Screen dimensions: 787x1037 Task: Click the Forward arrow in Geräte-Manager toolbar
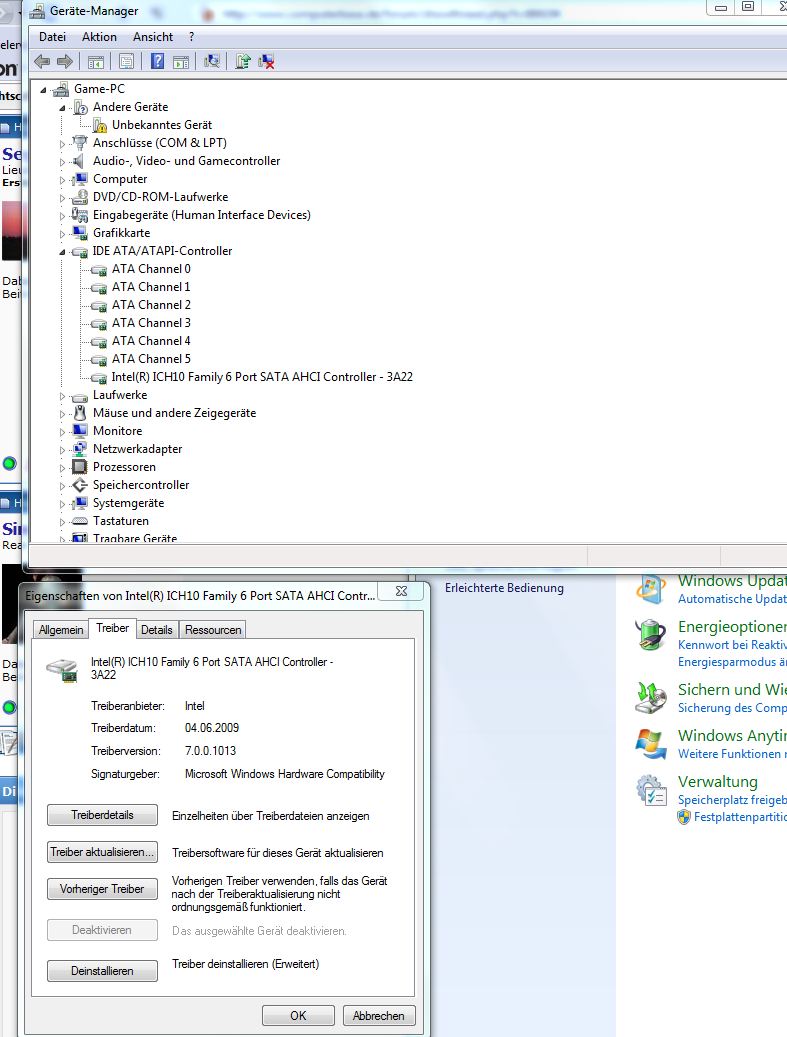click(x=64, y=62)
